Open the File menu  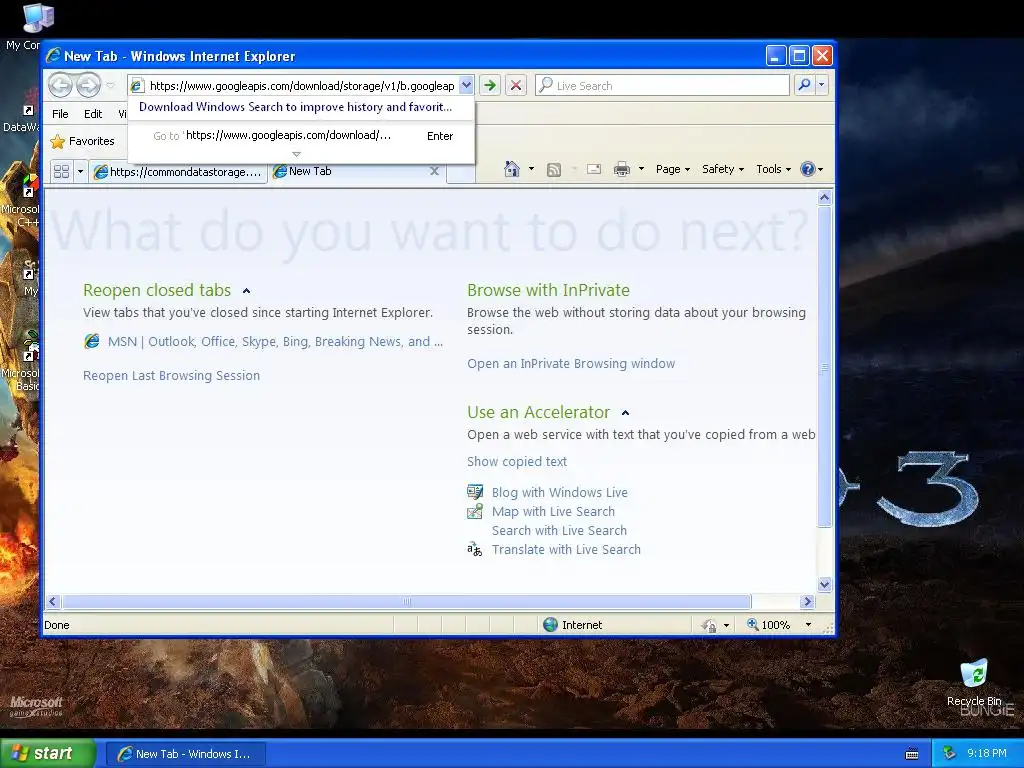pyautogui.click(x=60, y=114)
